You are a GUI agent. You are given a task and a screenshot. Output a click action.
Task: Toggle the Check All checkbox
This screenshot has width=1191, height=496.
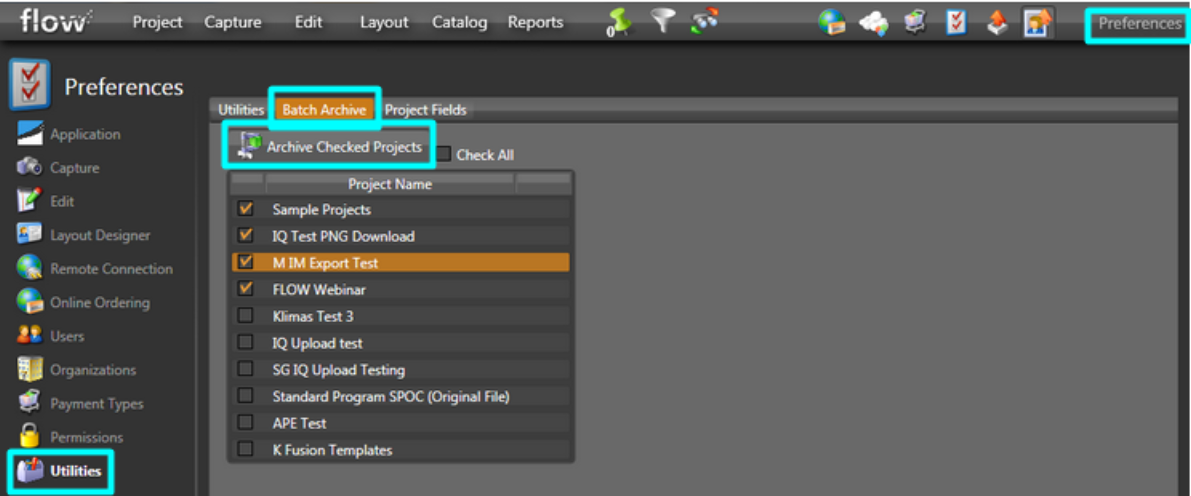tap(444, 154)
